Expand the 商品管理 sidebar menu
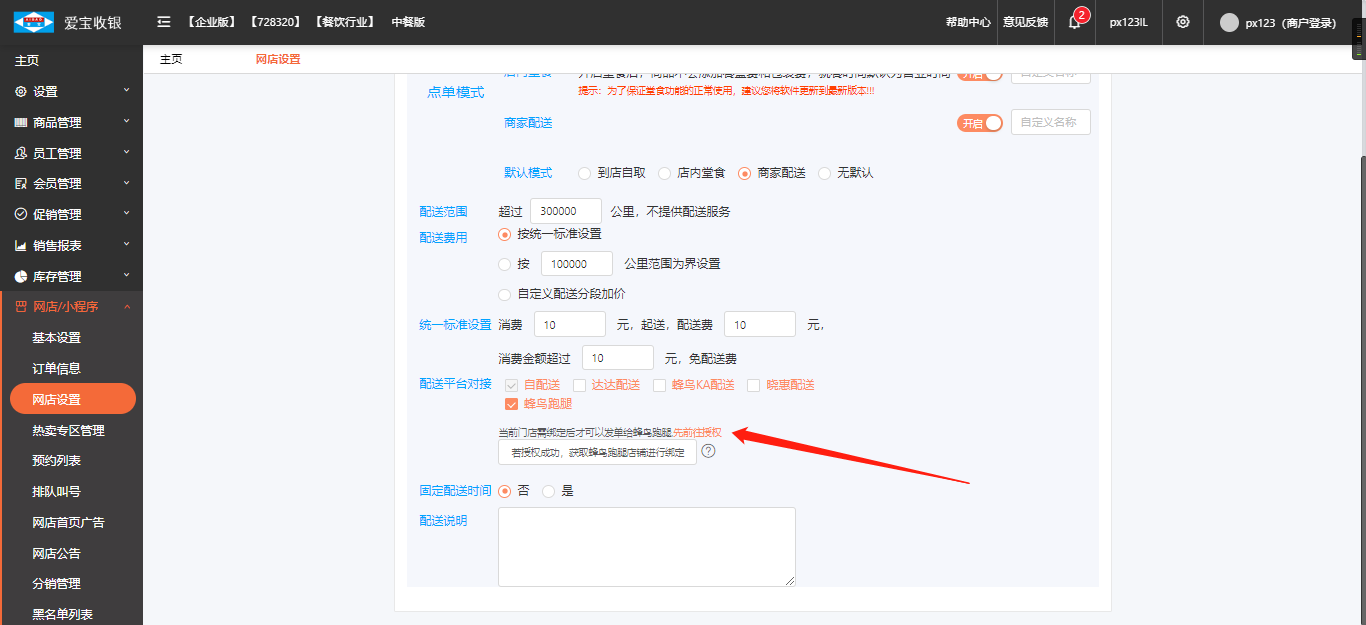Viewport: 1366px width, 625px height. tap(71, 122)
